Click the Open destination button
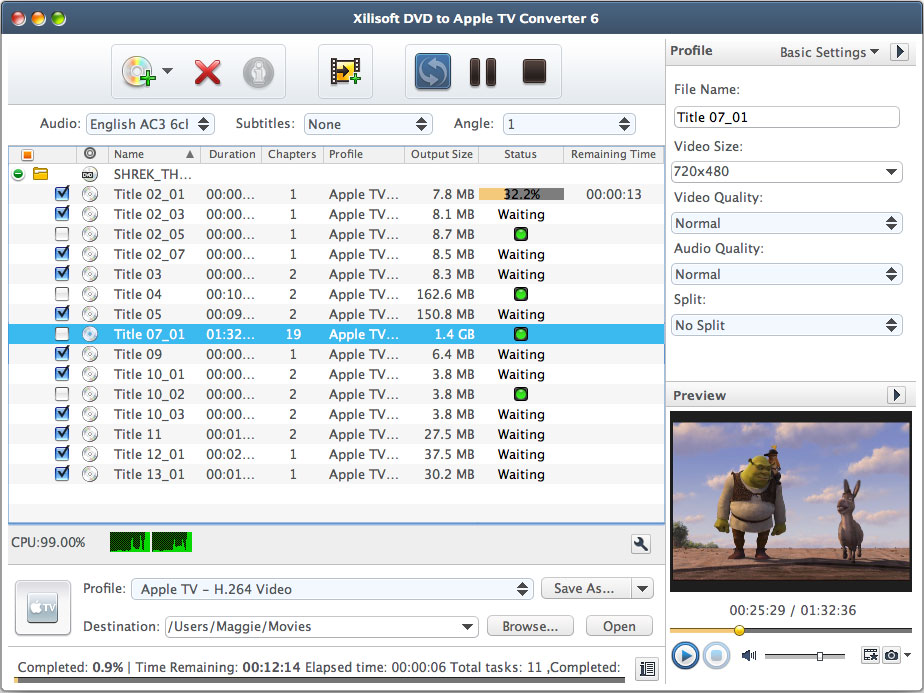Screen dimensions: 924x693 click(x=618, y=626)
